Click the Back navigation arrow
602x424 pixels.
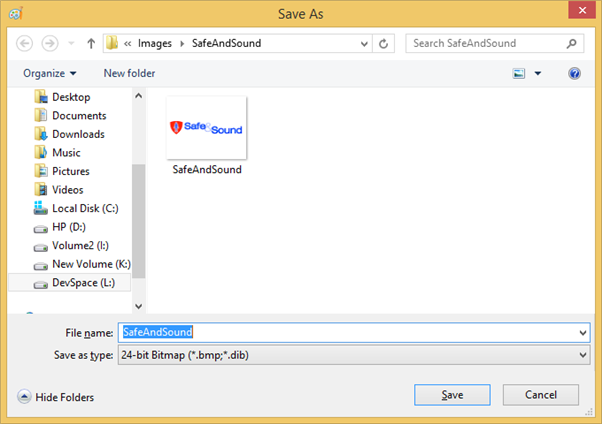pos(24,44)
